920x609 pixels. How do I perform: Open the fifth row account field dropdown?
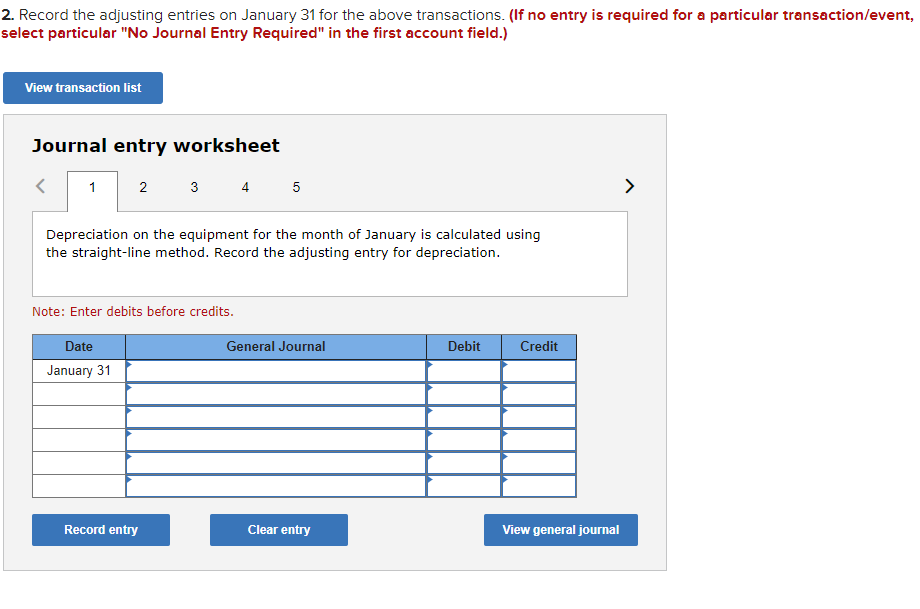pos(275,463)
